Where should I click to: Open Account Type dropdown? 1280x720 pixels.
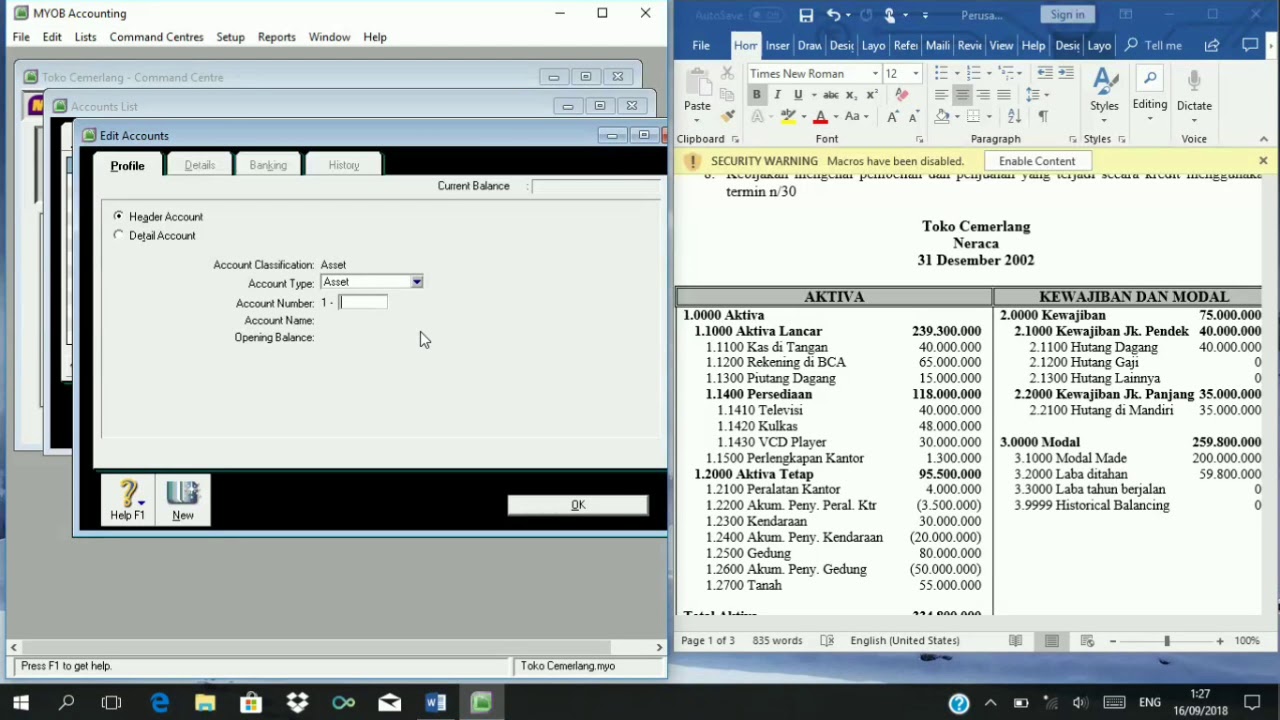[416, 282]
